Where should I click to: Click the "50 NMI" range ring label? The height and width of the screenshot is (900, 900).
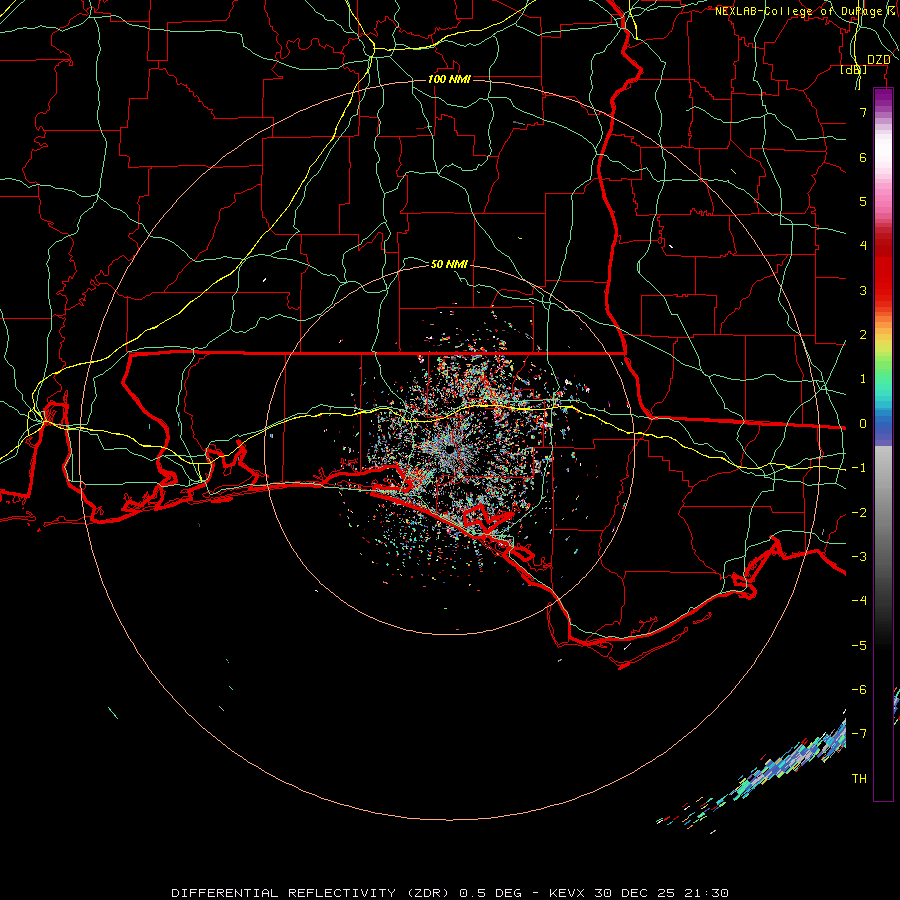click(449, 264)
